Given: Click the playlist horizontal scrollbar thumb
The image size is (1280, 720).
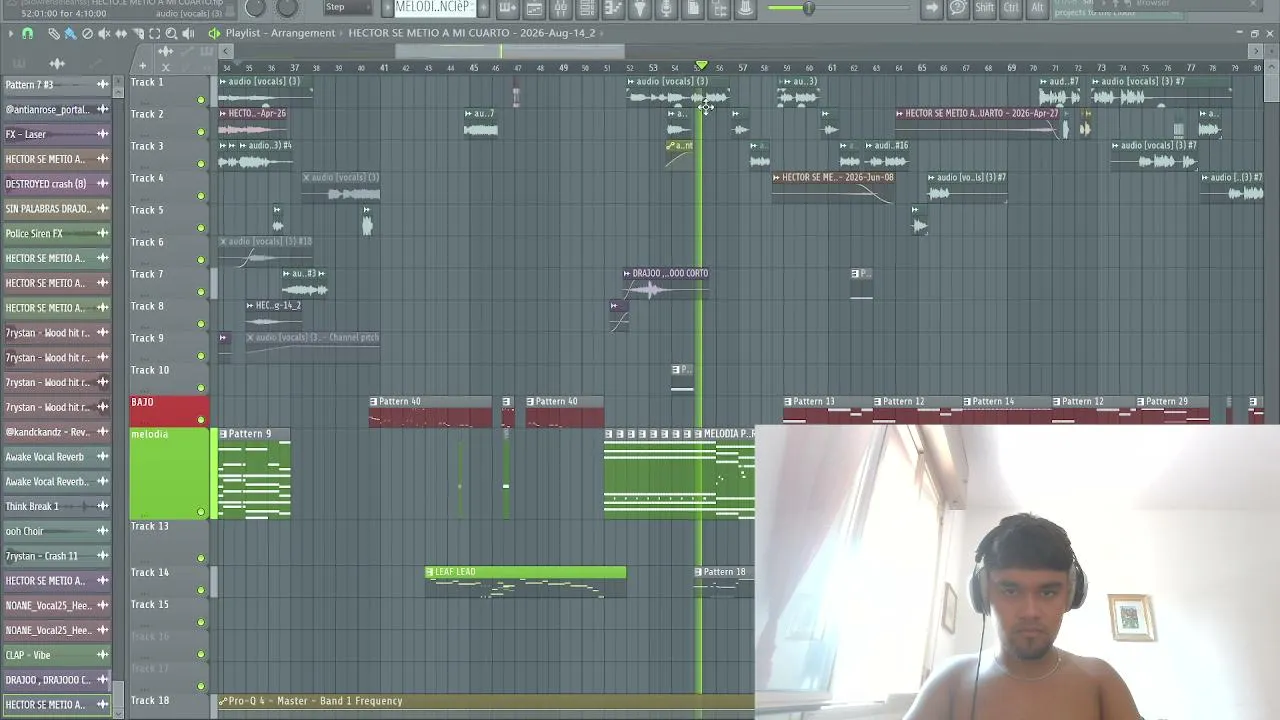Looking at the screenshot, I should [510, 51].
